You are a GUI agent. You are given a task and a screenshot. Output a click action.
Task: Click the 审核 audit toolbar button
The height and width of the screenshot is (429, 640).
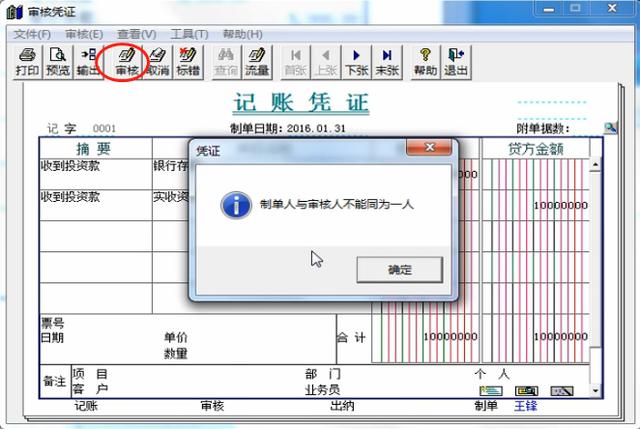pos(127,62)
